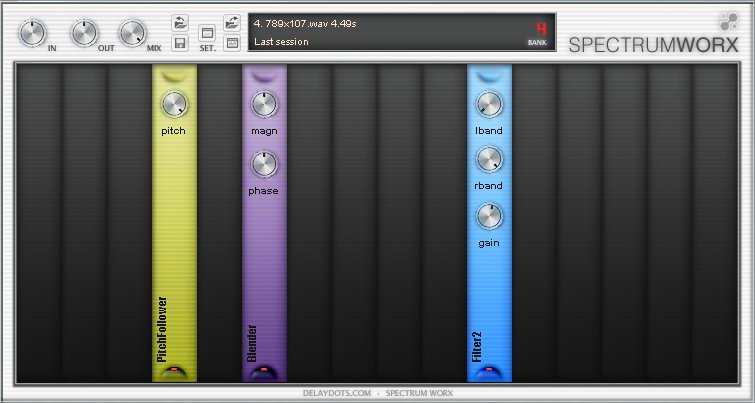Click the SPECTRUMWORX title logo
This screenshot has width=755, height=403.
coord(653,45)
